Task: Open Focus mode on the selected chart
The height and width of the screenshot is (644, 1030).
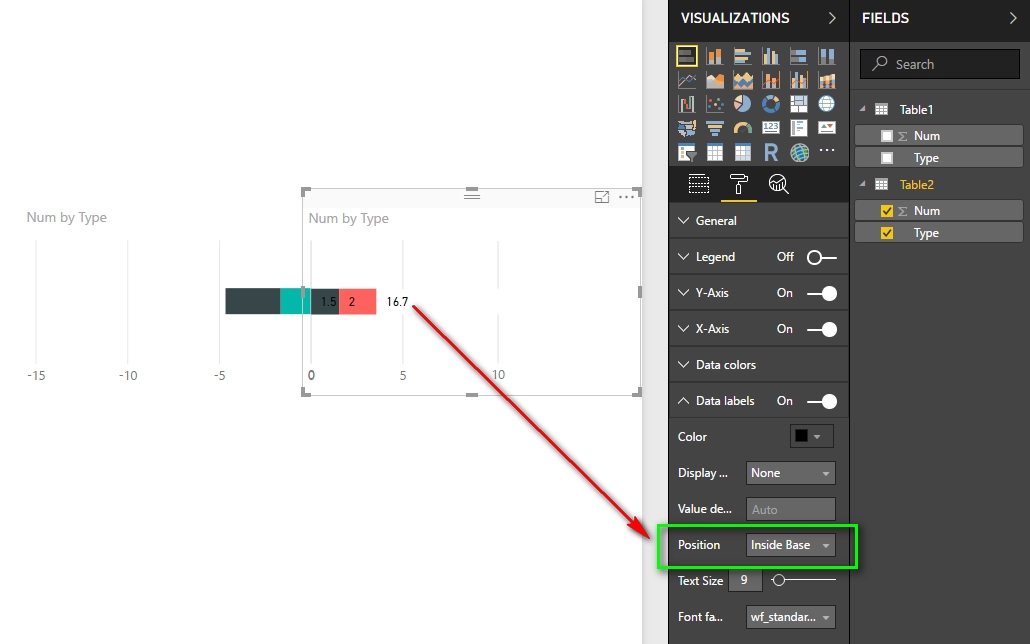Action: [x=602, y=196]
